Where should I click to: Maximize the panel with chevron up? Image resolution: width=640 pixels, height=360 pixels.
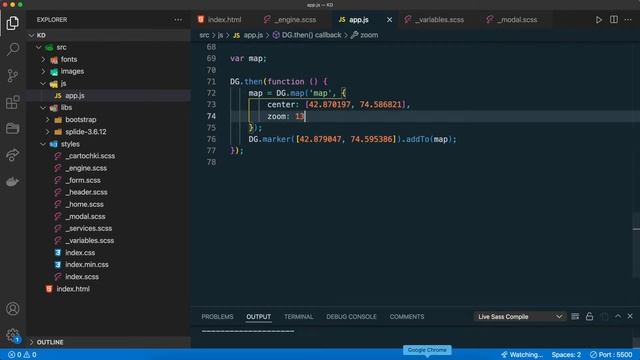618,316
